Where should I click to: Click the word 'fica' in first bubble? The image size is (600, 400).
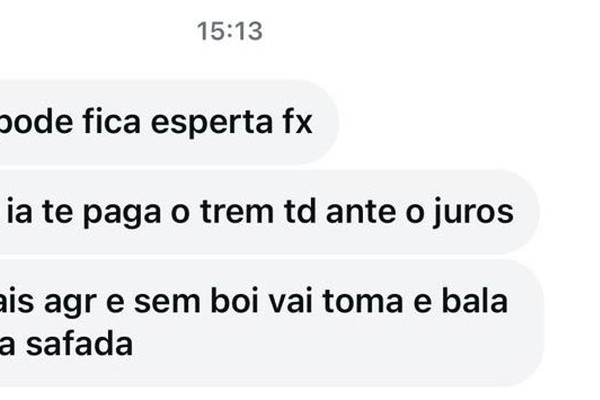(112, 121)
